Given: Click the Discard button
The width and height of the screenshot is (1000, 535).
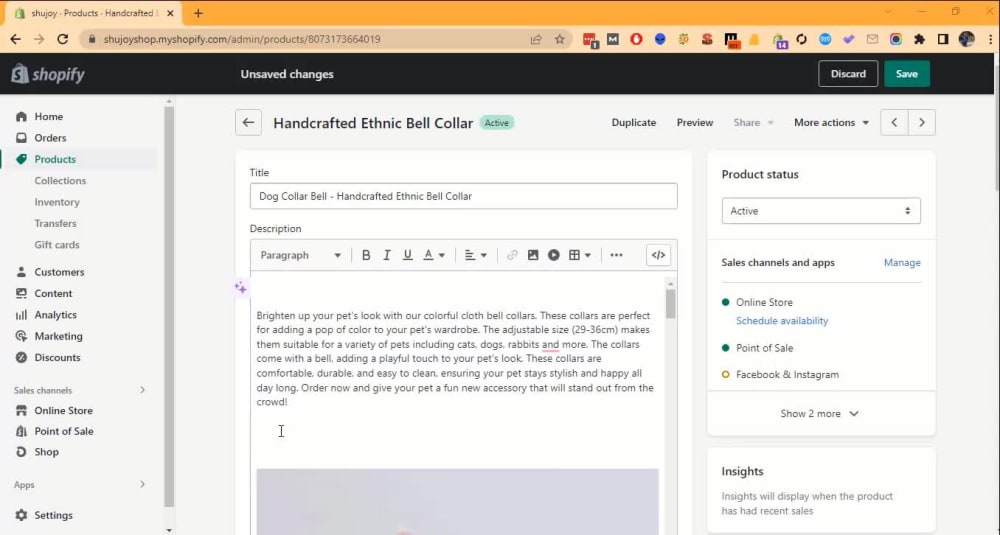Looking at the screenshot, I should point(848,74).
